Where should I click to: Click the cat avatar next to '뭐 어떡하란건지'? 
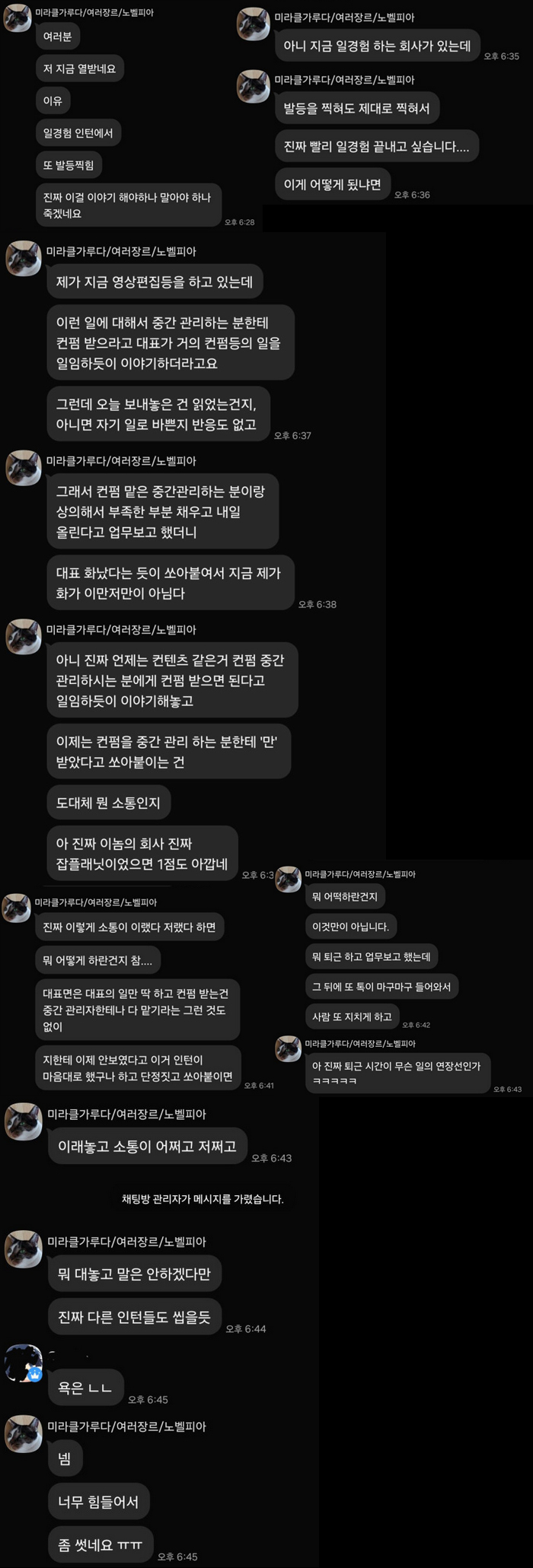tap(289, 879)
